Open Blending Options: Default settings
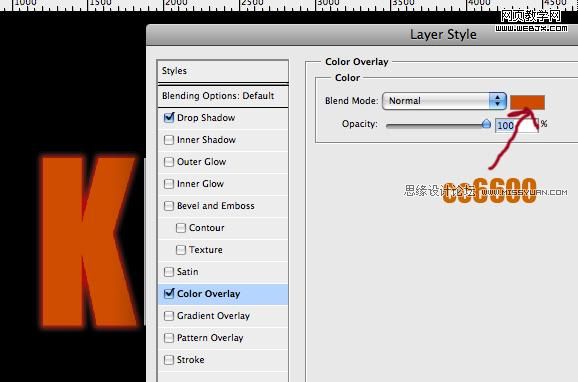Image resolution: width=578 pixels, height=382 pixels. point(223,96)
